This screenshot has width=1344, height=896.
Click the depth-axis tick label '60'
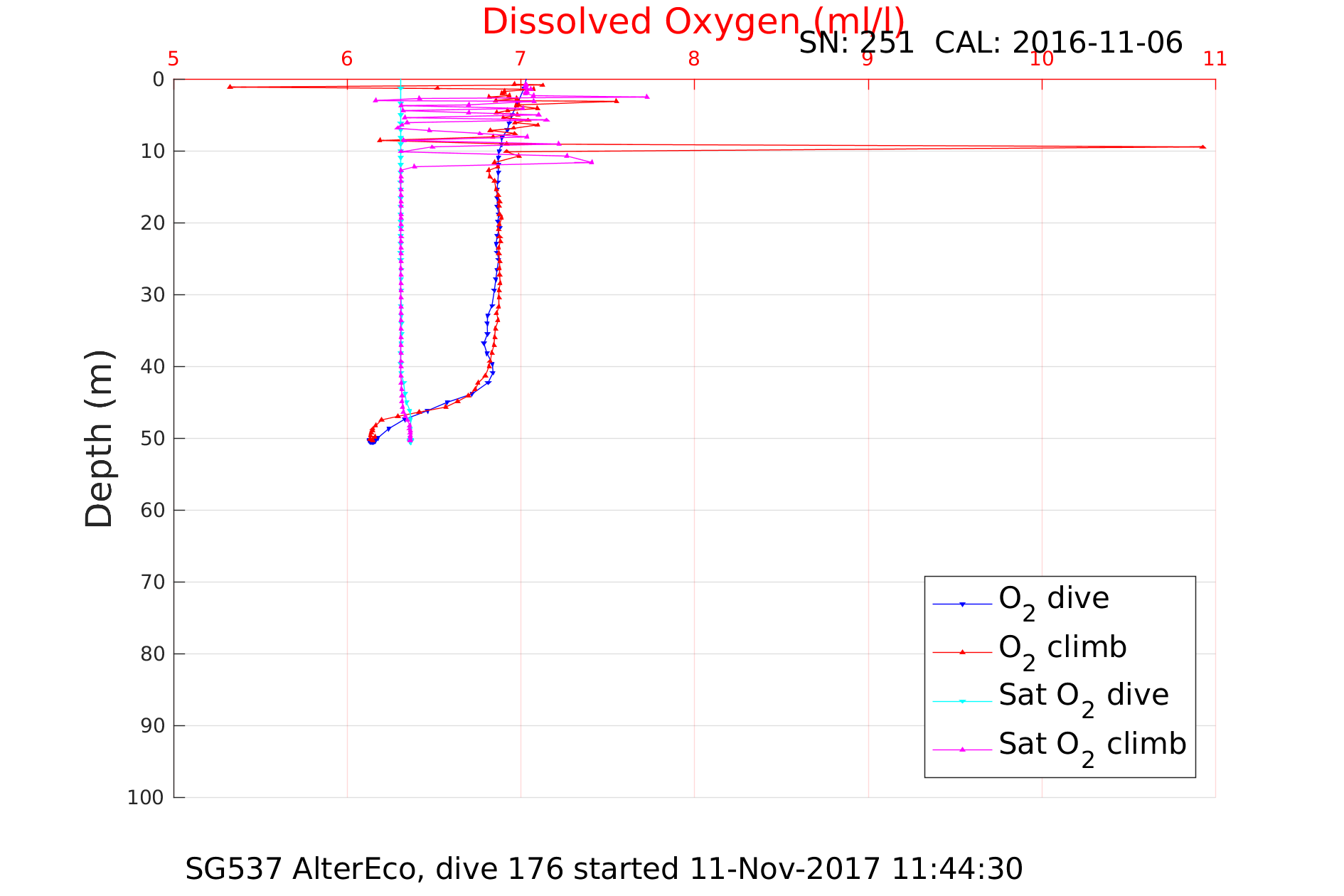[153, 511]
